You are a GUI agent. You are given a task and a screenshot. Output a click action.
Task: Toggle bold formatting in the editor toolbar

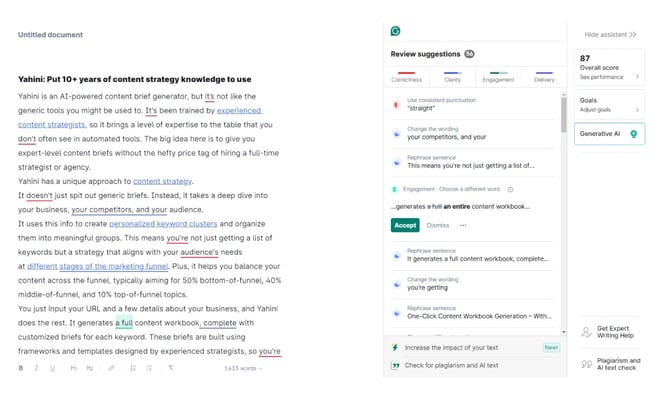pyautogui.click(x=21, y=368)
